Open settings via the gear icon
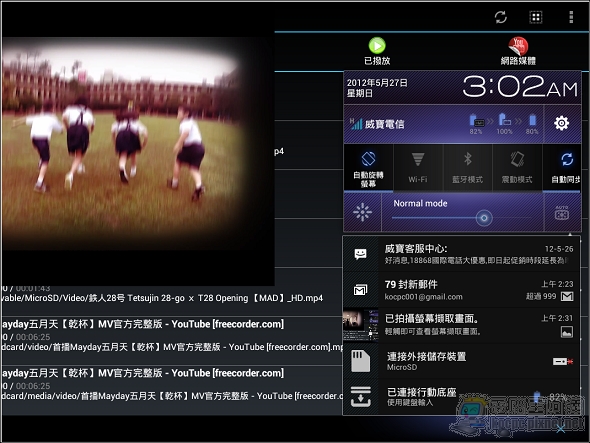This screenshot has height=443, width=590. pos(561,123)
